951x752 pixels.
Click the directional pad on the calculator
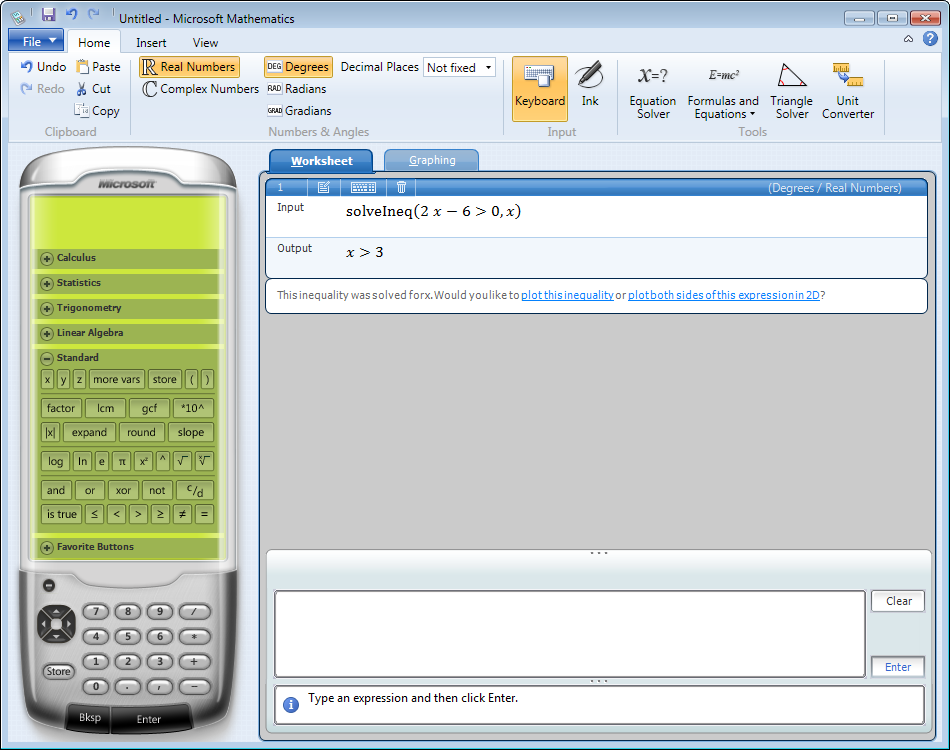(x=56, y=623)
